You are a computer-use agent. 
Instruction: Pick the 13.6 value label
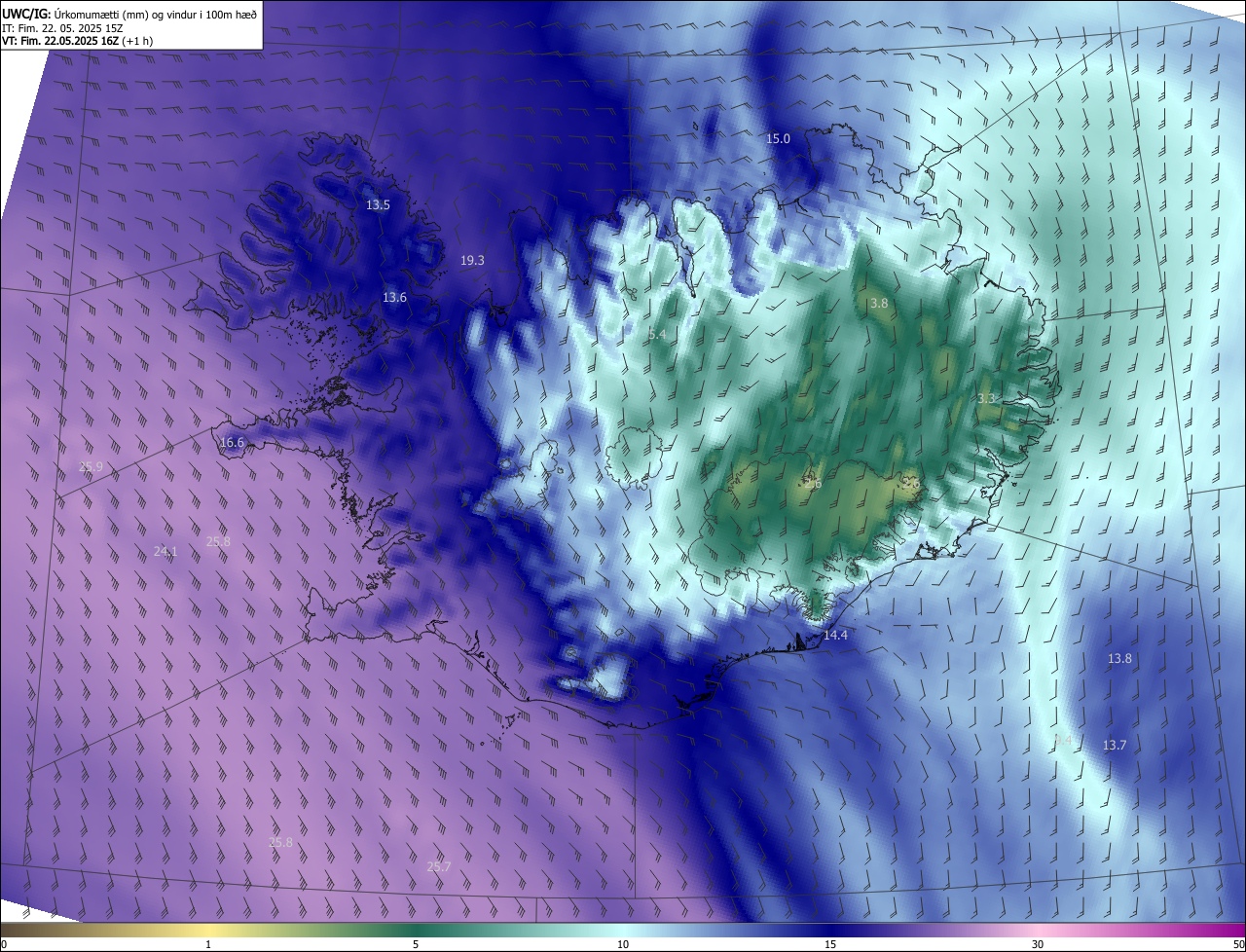[x=394, y=298]
